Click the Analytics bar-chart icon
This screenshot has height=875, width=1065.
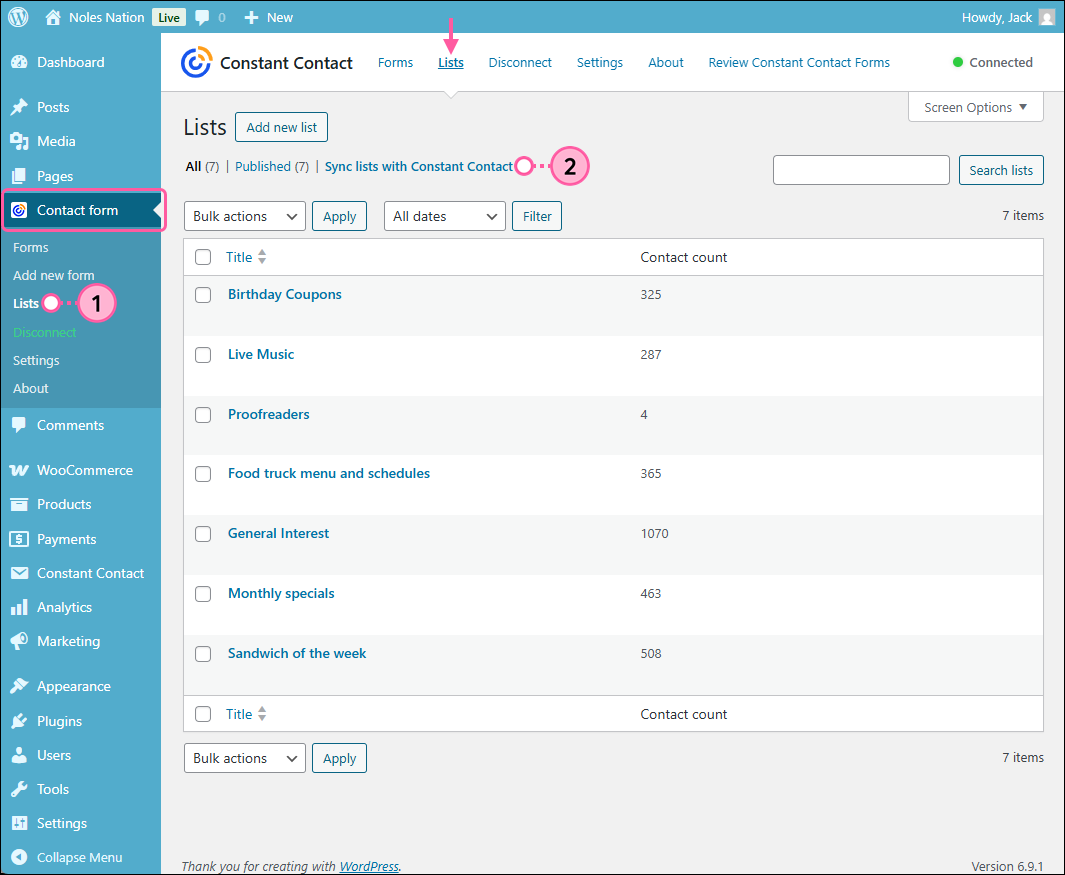pos(20,607)
